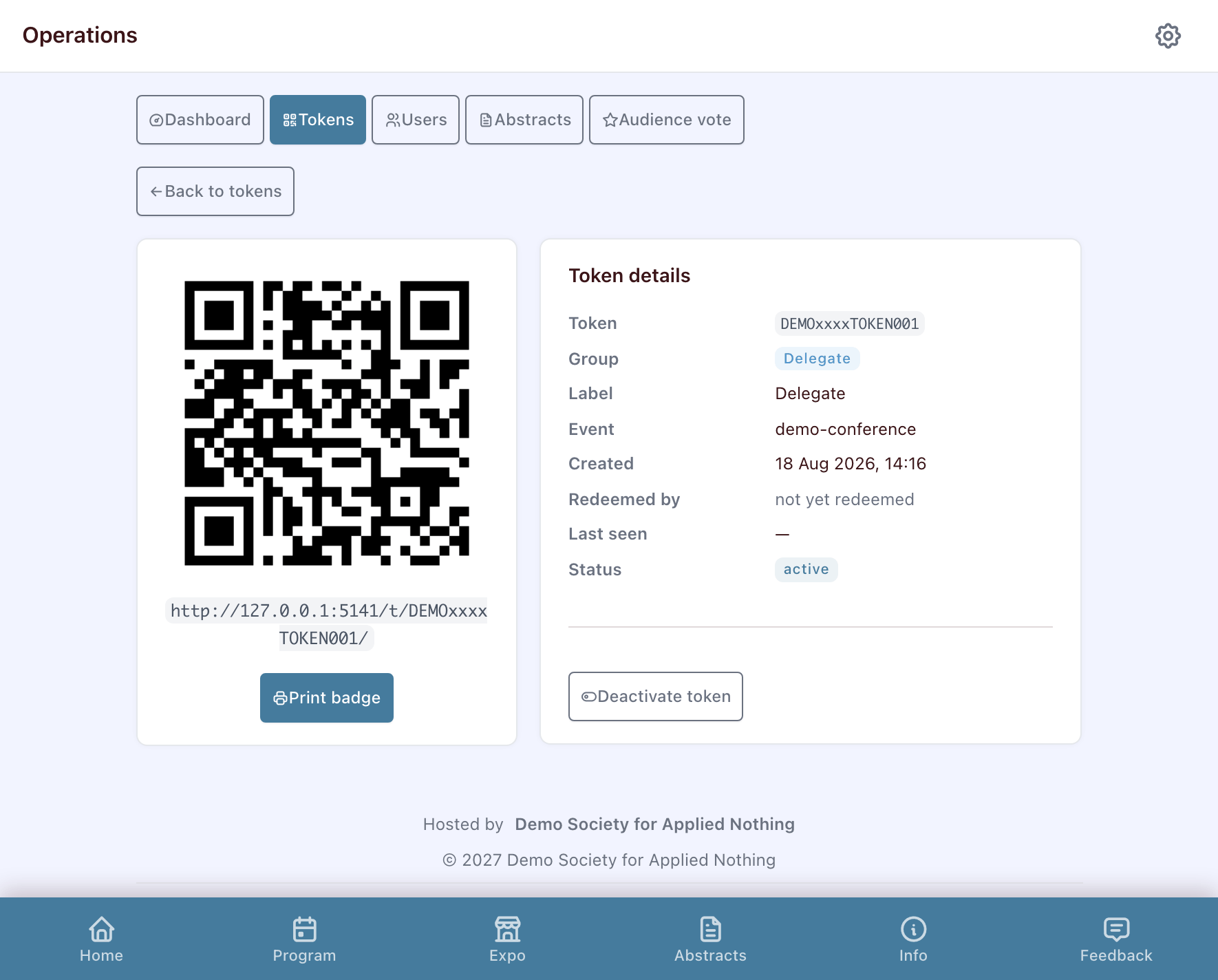Image resolution: width=1218 pixels, height=980 pixels.
Task: Go to the Audience vote tab
Action: (x=667, y=120)
